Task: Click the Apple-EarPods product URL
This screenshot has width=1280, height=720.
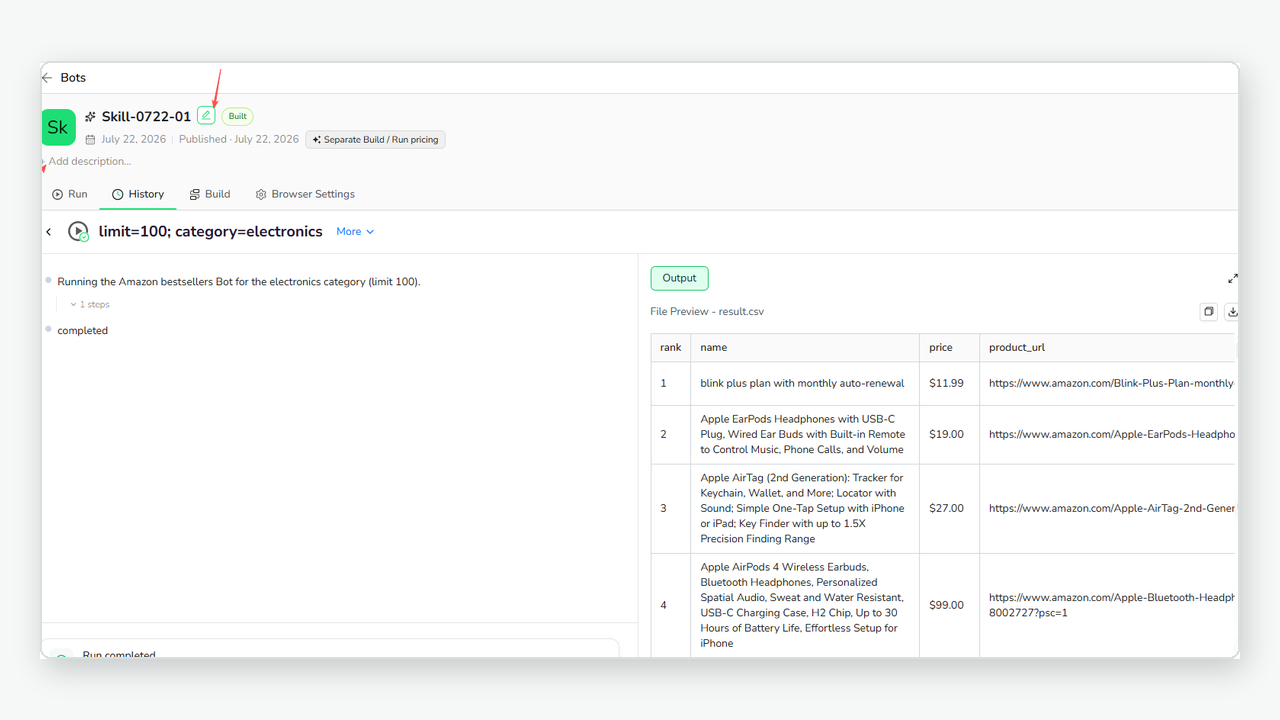Action: click(1112, 434)
